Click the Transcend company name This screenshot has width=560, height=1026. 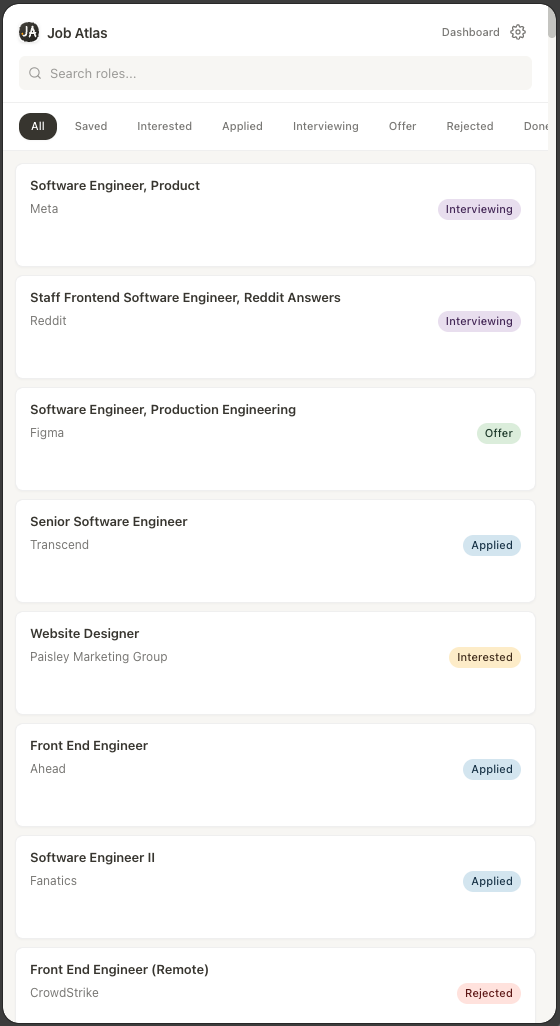coord(60,544)
